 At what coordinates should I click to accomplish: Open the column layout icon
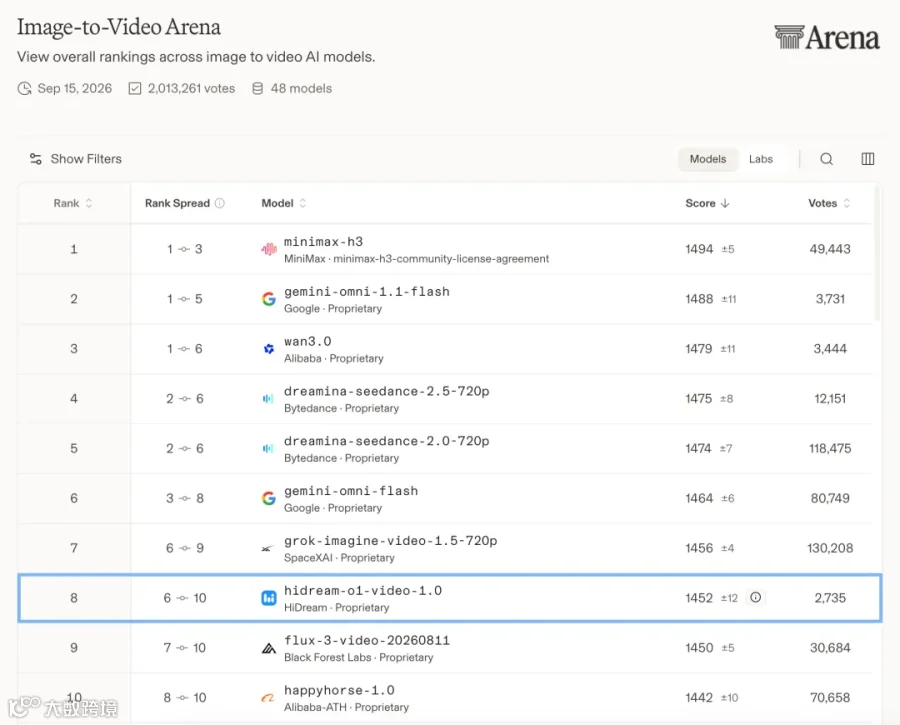pos(867,159)
